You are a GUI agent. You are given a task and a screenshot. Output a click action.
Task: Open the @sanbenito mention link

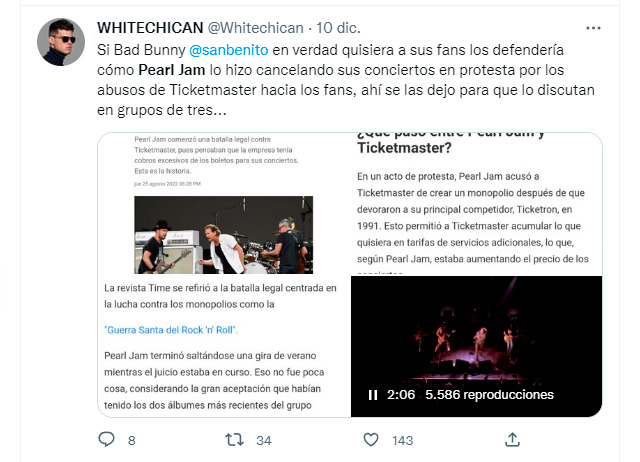pyautogui.click(x=229, y=50)
